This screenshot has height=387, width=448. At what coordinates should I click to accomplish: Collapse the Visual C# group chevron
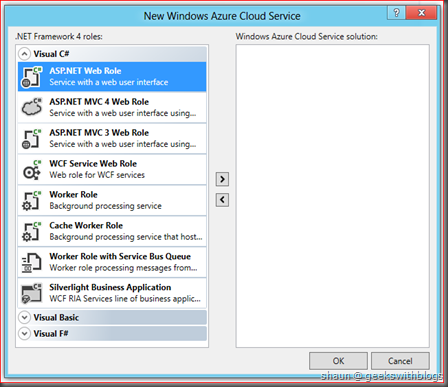[24, 54]
